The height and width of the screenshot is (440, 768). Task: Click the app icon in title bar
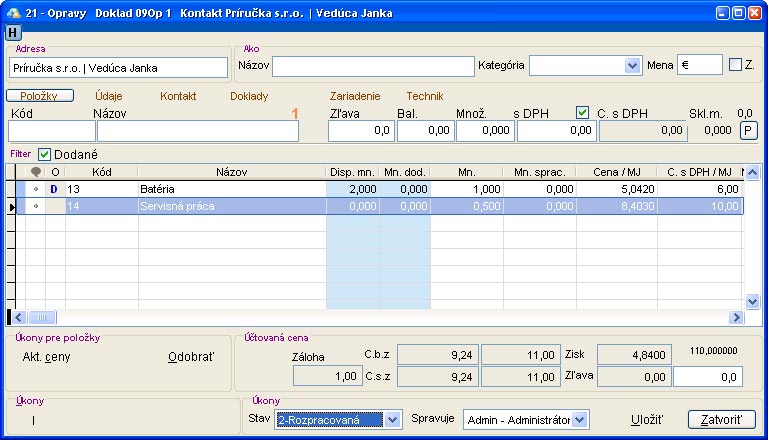(12, 13)
